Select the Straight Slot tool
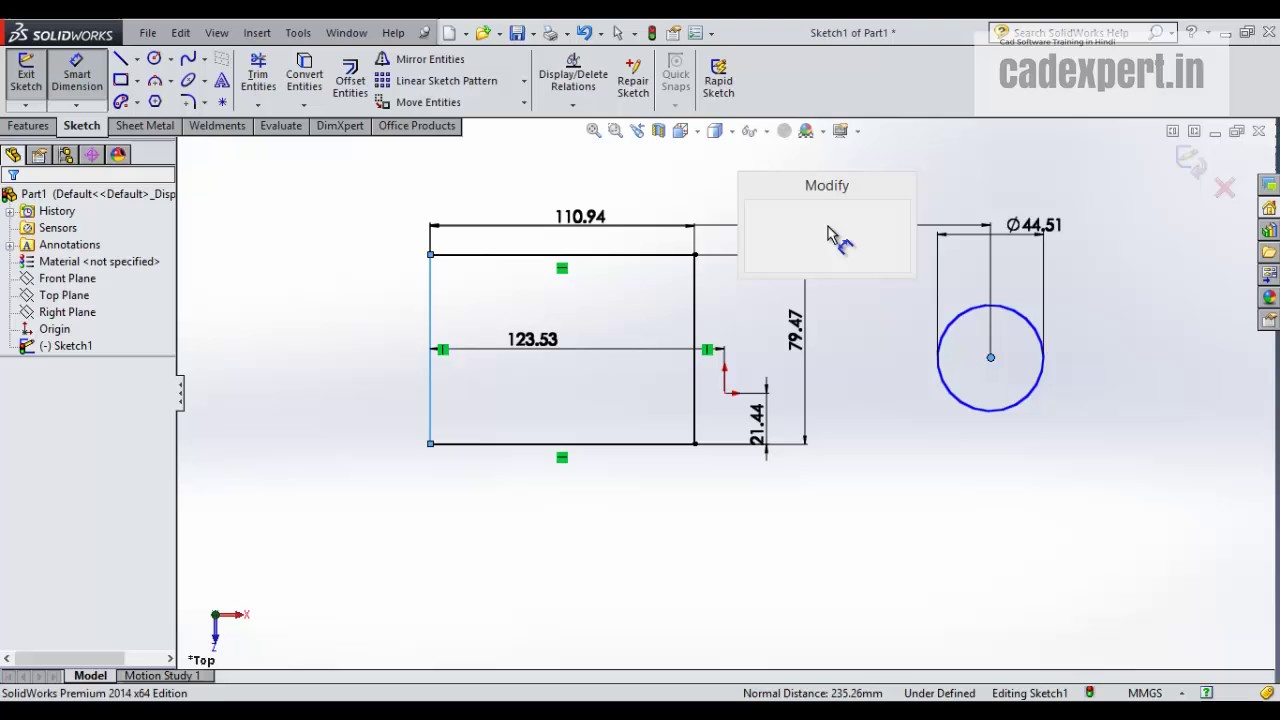 tap(120, 102)
